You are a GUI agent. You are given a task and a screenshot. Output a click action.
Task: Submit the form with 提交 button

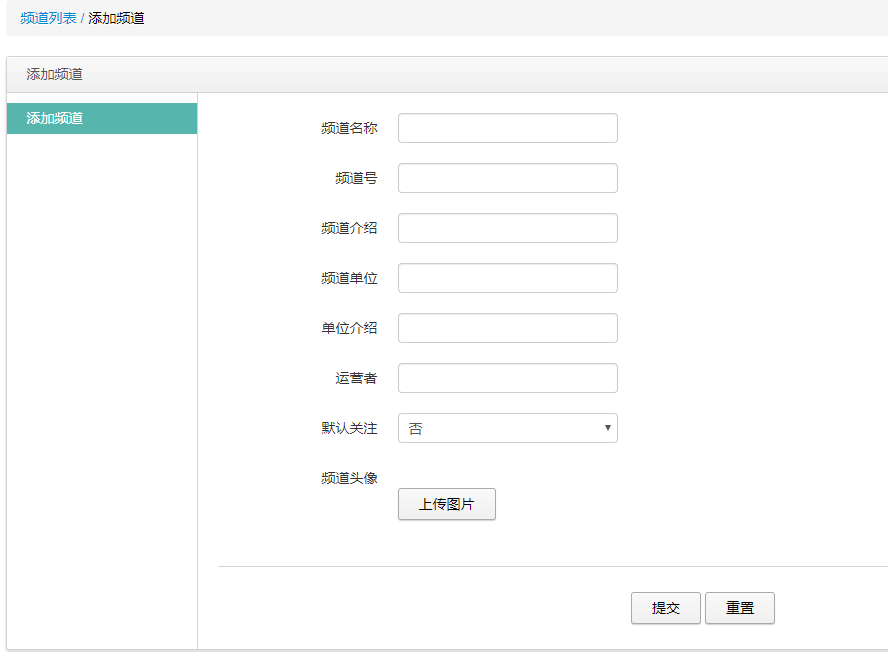pyautogui.click(x=665, y=608)
